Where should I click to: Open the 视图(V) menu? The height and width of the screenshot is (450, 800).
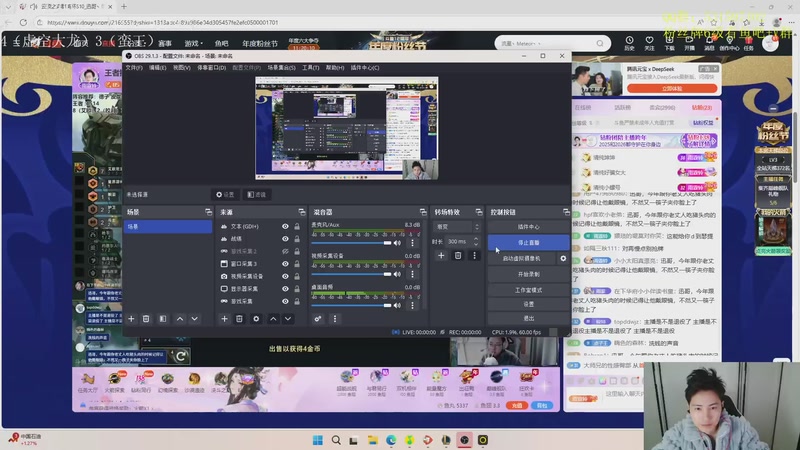click(182, 68)
